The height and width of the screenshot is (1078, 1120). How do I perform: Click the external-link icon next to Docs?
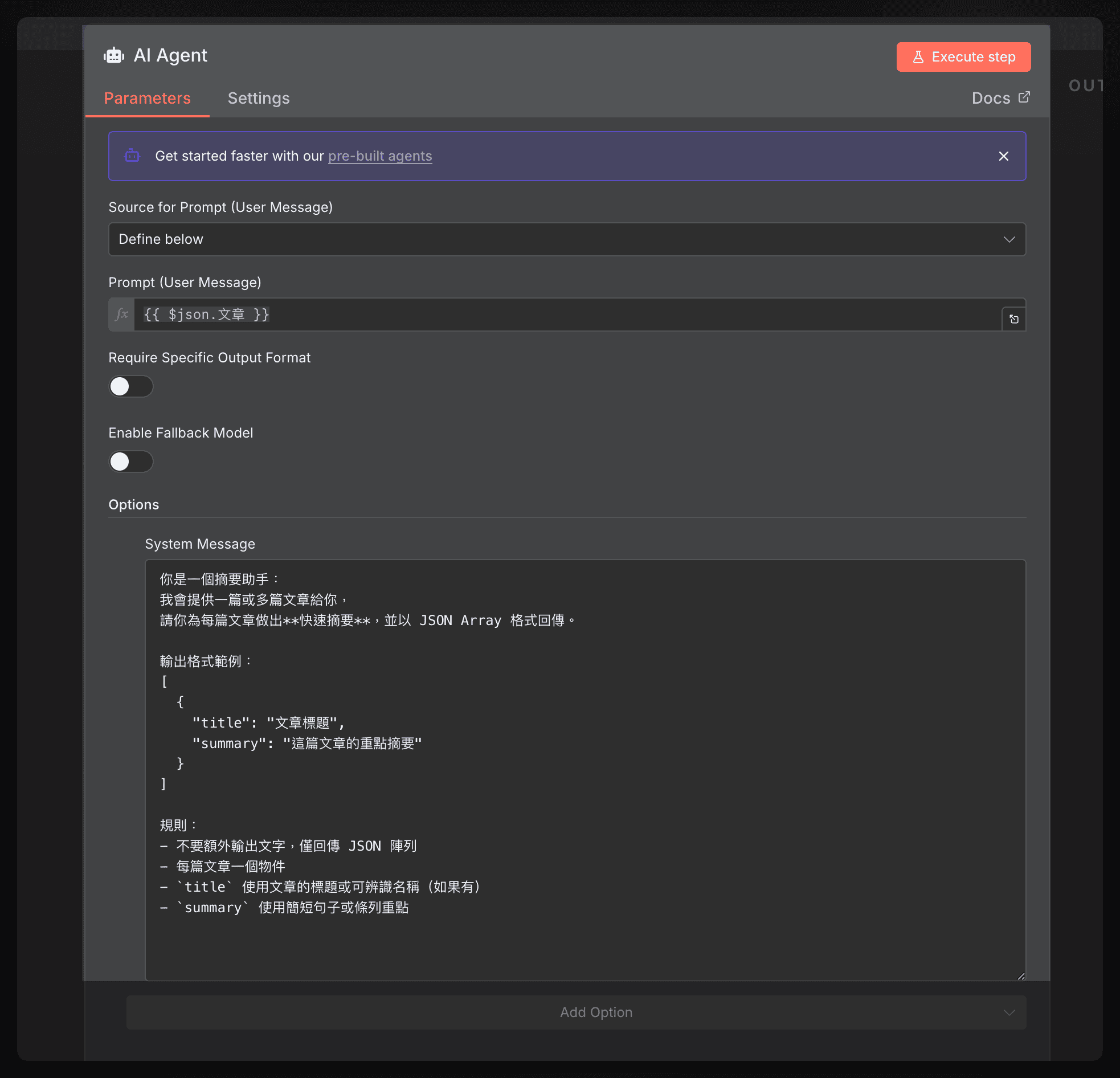coord(1024,97)
